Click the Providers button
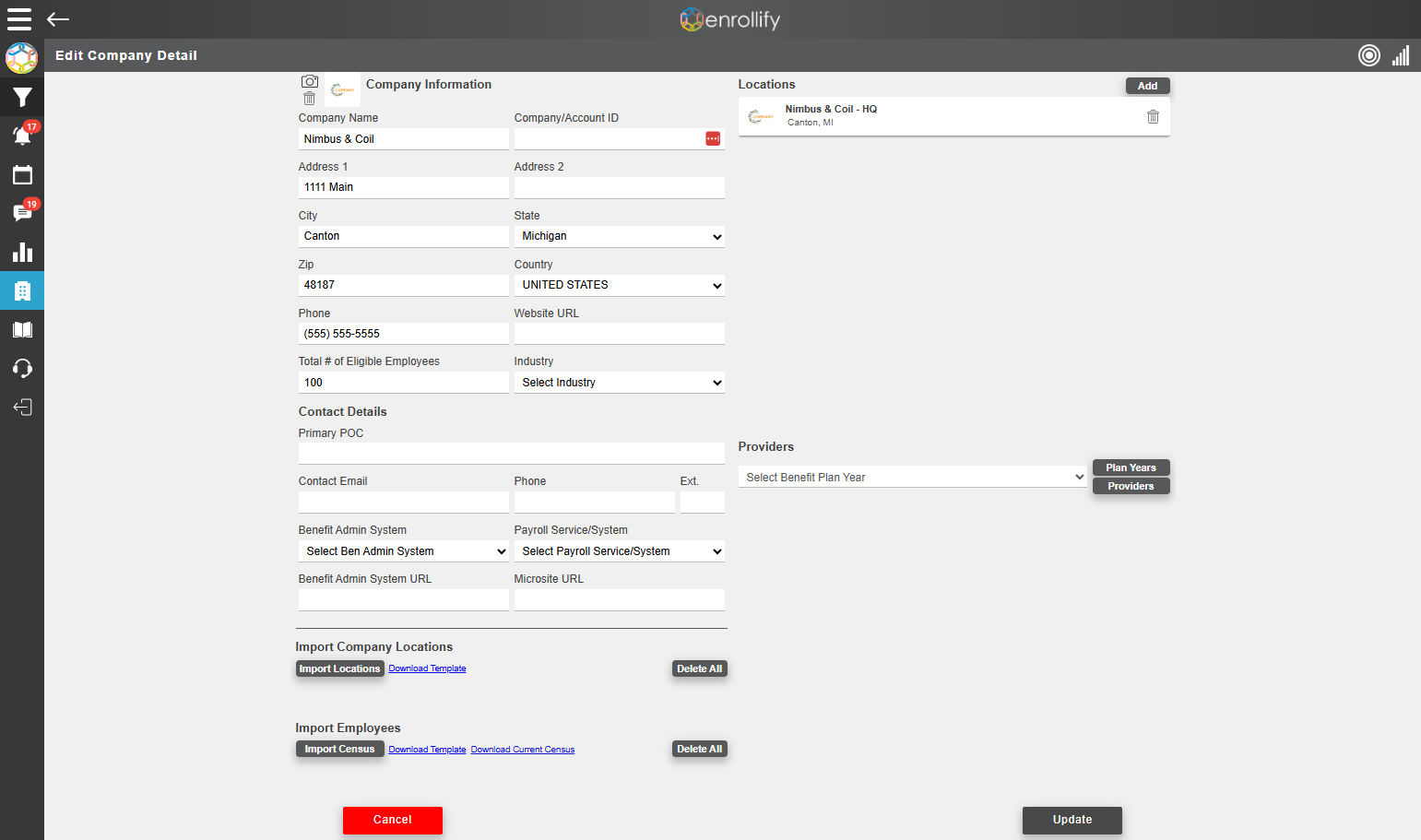1421x840 pixels. tap(1131, 486)
